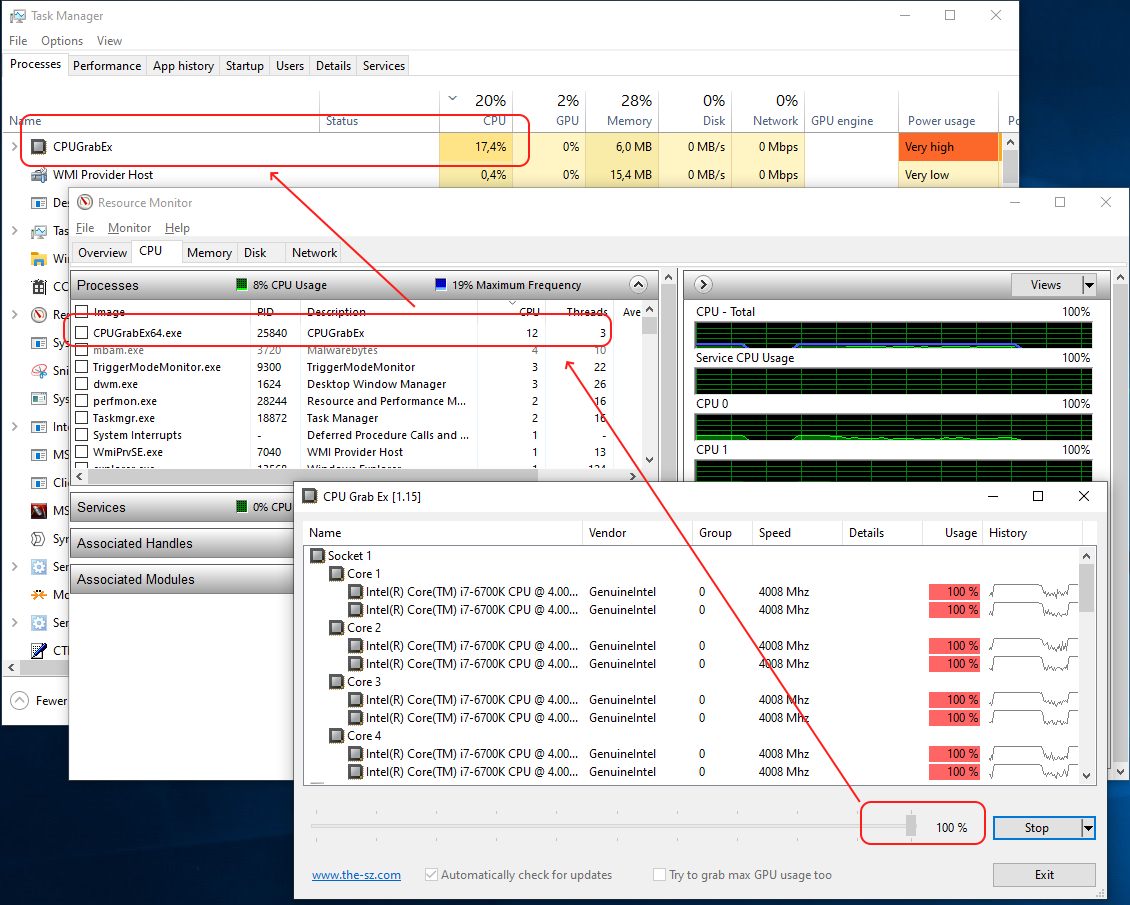The width and height of the screenshot is (1130, 905).
Task: Tick the WmiPrvSE.exe checkbox
Action: click(x=81, y=452)
